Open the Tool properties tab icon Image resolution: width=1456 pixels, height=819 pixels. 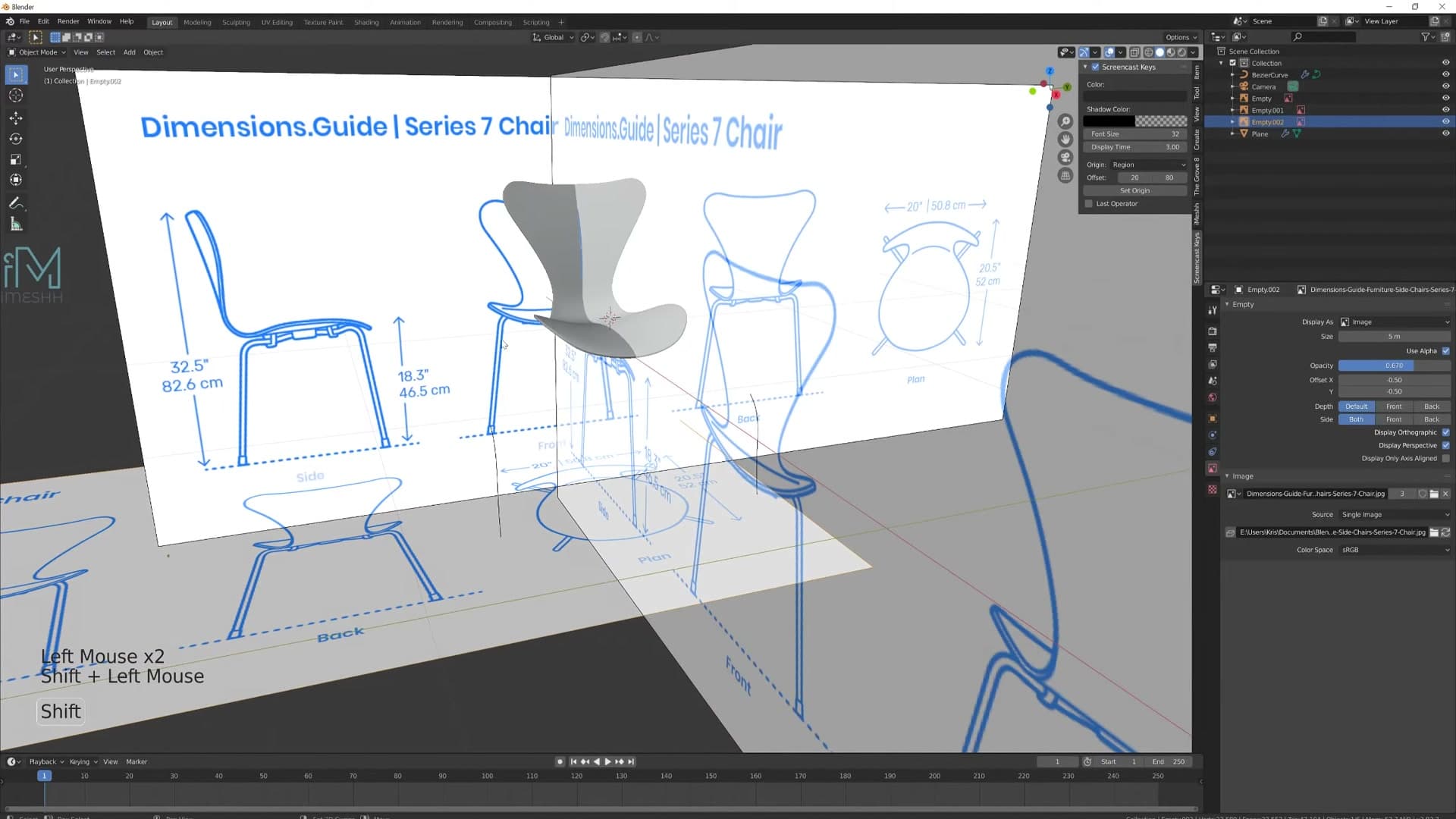point(1212,309)
